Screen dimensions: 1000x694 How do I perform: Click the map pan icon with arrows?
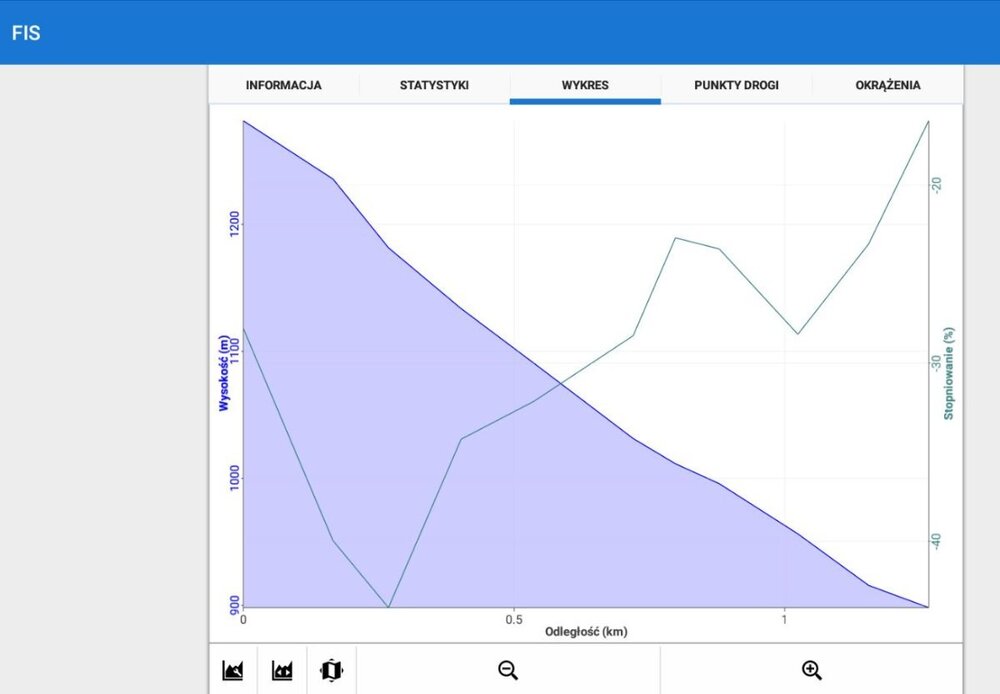point(331,670)
